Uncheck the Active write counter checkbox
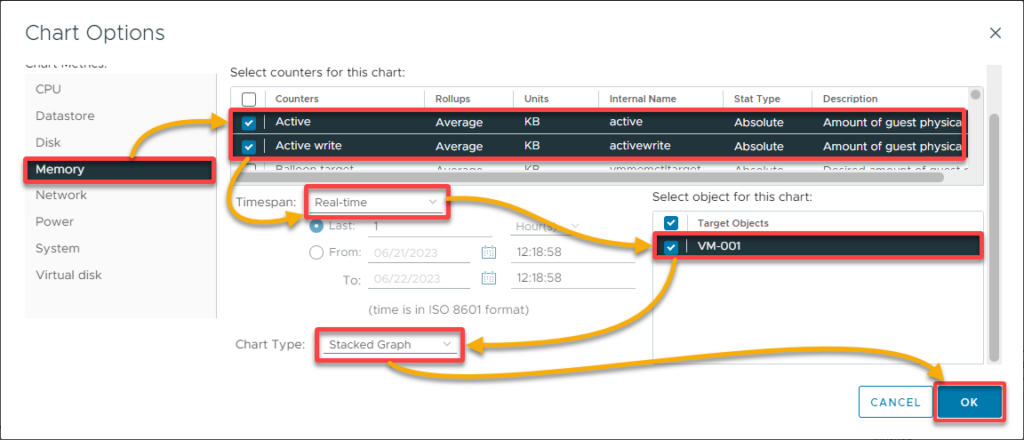Screen dimensions: 1024x440 (249, 147)
